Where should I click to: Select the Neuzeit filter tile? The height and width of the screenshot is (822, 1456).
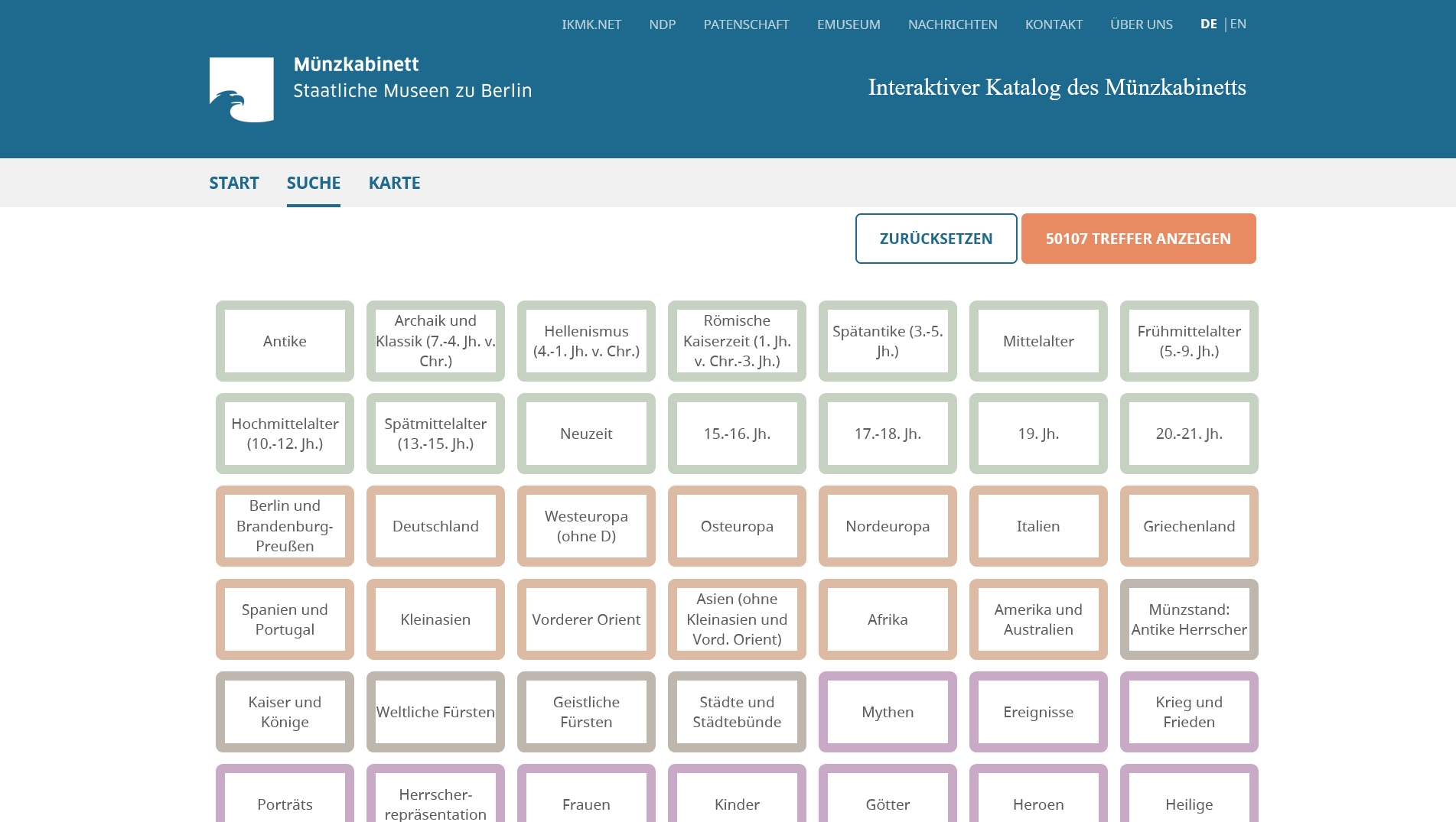click(586, 434)
